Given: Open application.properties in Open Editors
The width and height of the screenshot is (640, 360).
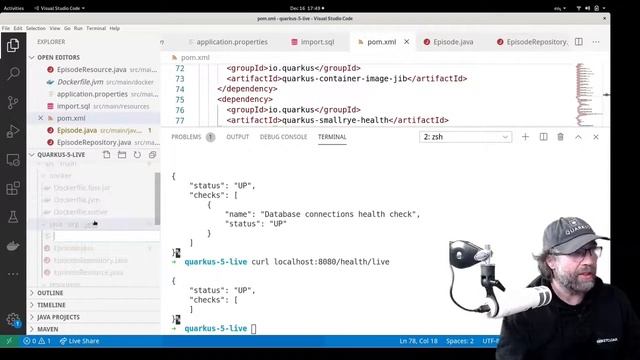Looking at the screenshot, I should point(95,94).
